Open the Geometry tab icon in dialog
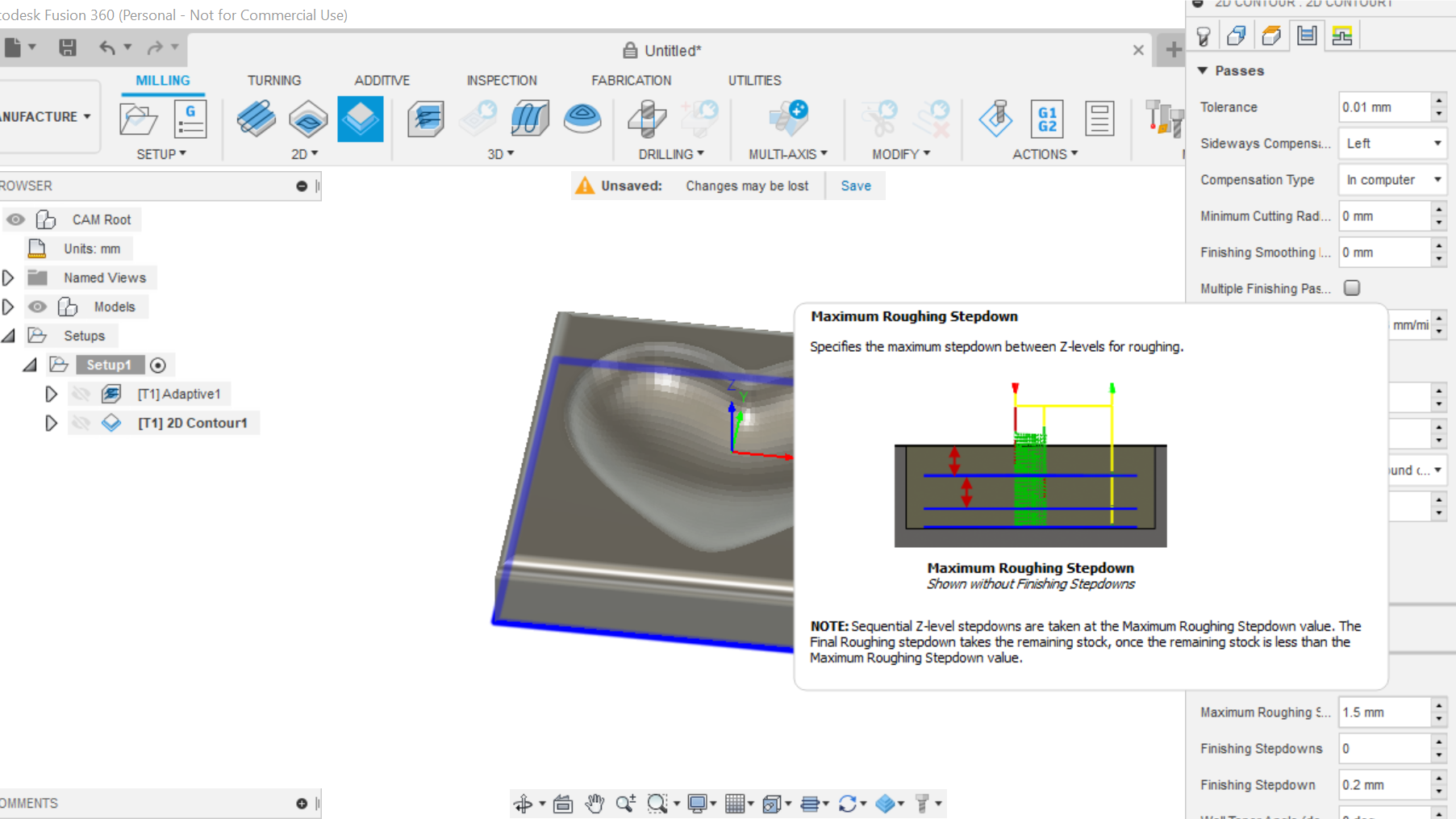Image resolution: width=1456 pixels, height=819 pixels. pyautogui.click(x=1237, y=36)
